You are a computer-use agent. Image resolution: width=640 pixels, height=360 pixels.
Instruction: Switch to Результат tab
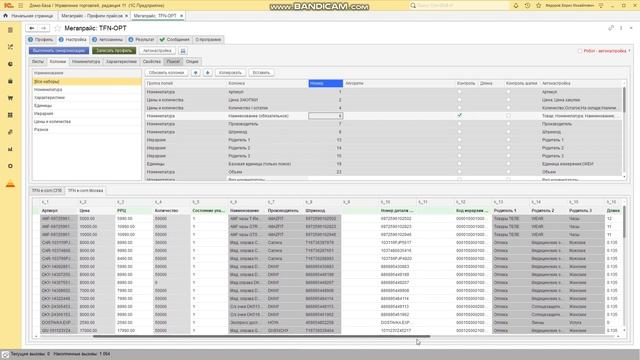point(141,40)
